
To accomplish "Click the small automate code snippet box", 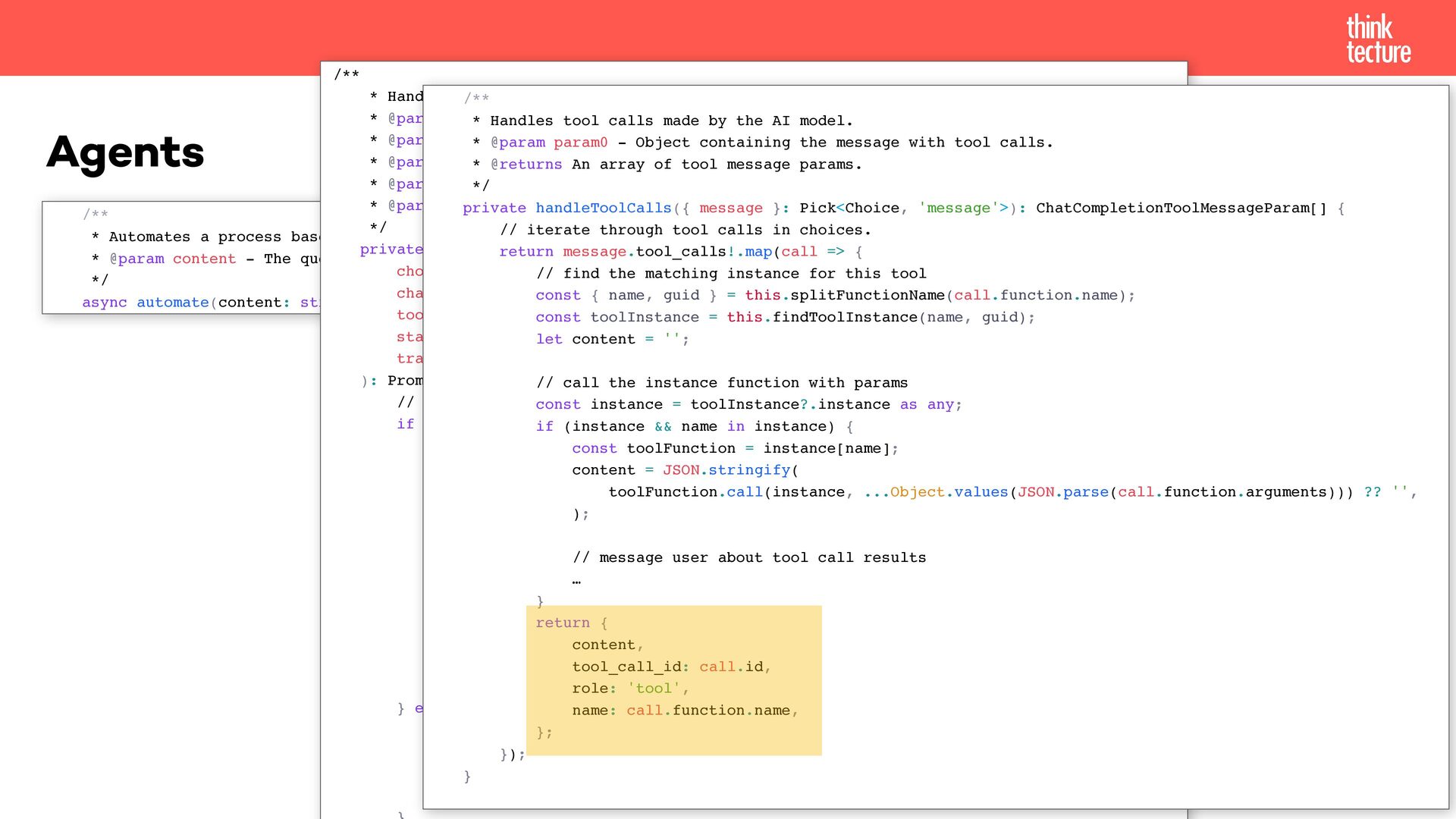I will coord(182,258).
